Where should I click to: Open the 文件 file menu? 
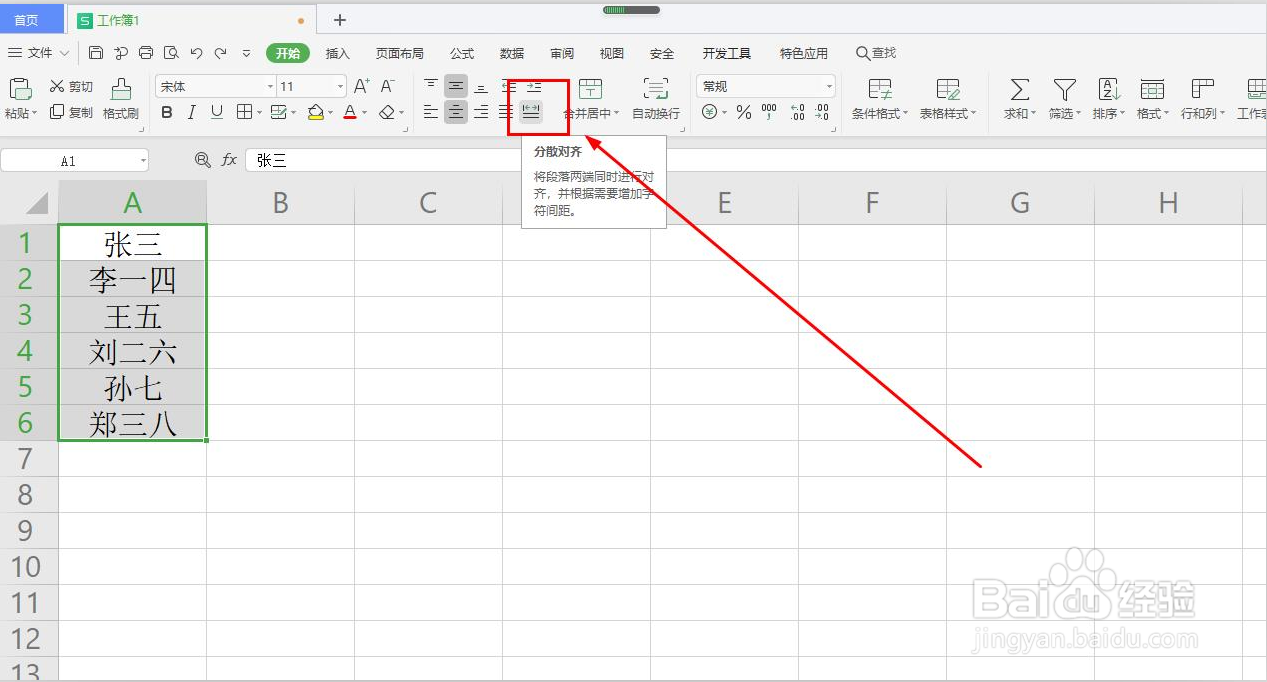click(39, 53)
